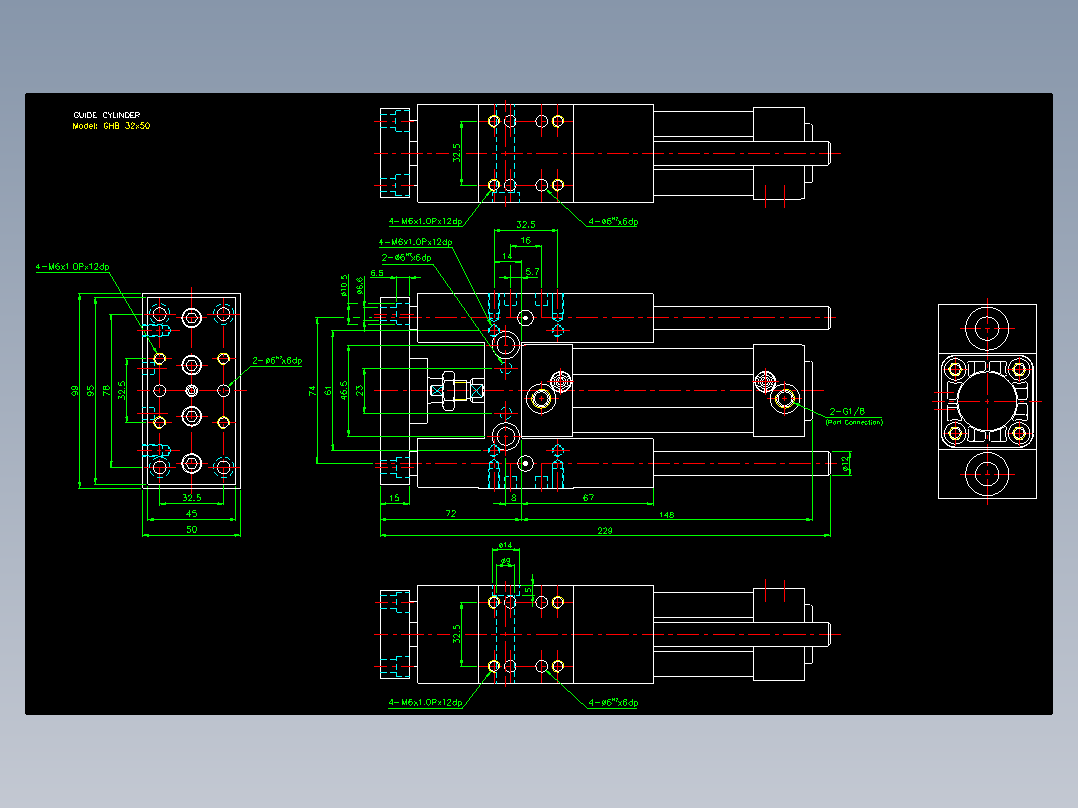
Task: Click the "GUIDE CYLINDER" title text
Action: point(107,115)
